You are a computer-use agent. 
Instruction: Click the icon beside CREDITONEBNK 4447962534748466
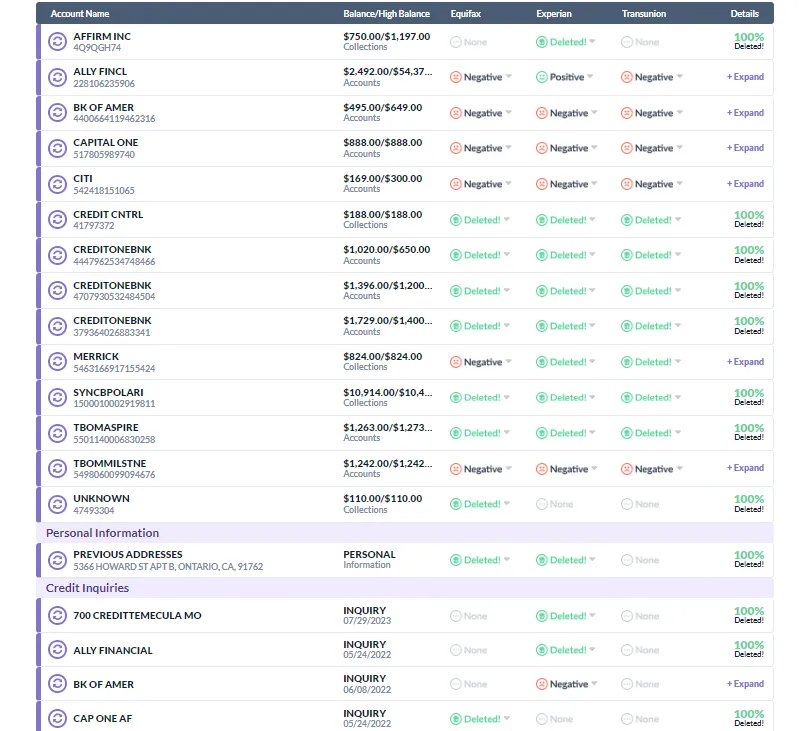click(x=57, y=255)
